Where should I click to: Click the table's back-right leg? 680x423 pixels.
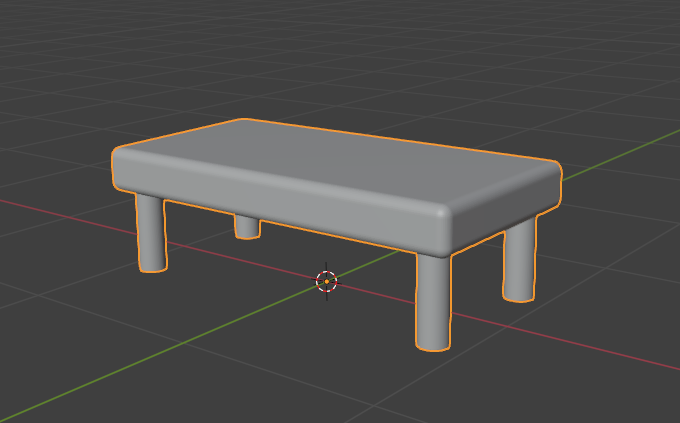[519, 260]
